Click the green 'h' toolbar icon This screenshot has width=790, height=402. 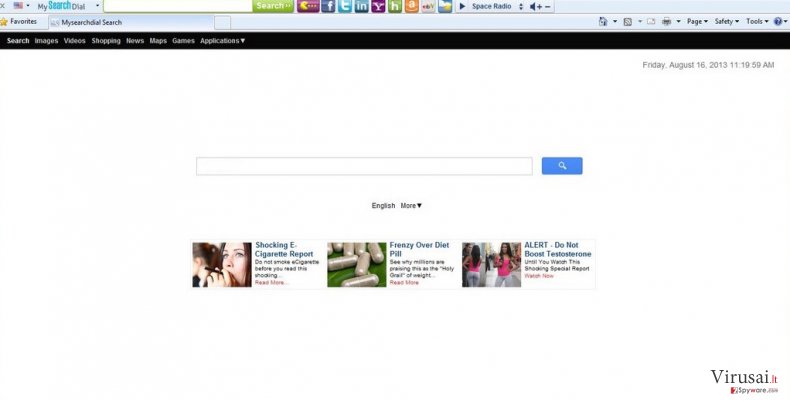click(395, 6)
